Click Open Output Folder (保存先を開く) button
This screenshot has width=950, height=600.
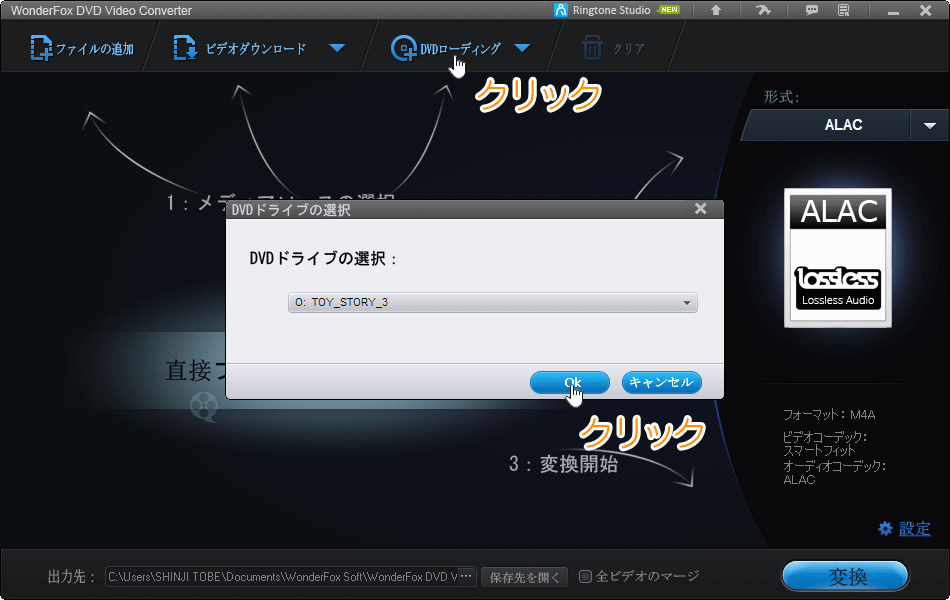tap(525, 577)
